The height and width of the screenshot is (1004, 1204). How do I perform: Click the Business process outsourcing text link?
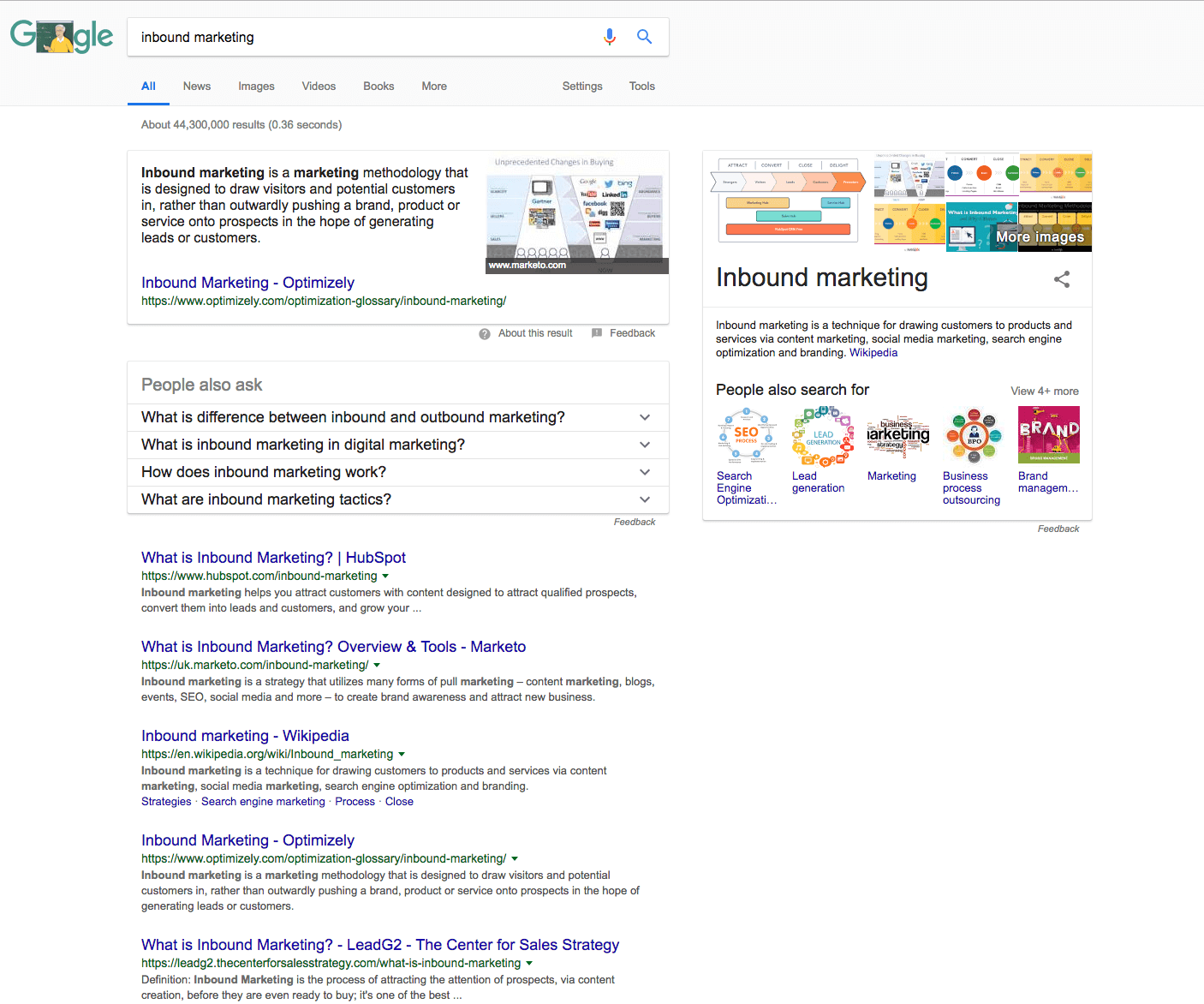[971, 488]
